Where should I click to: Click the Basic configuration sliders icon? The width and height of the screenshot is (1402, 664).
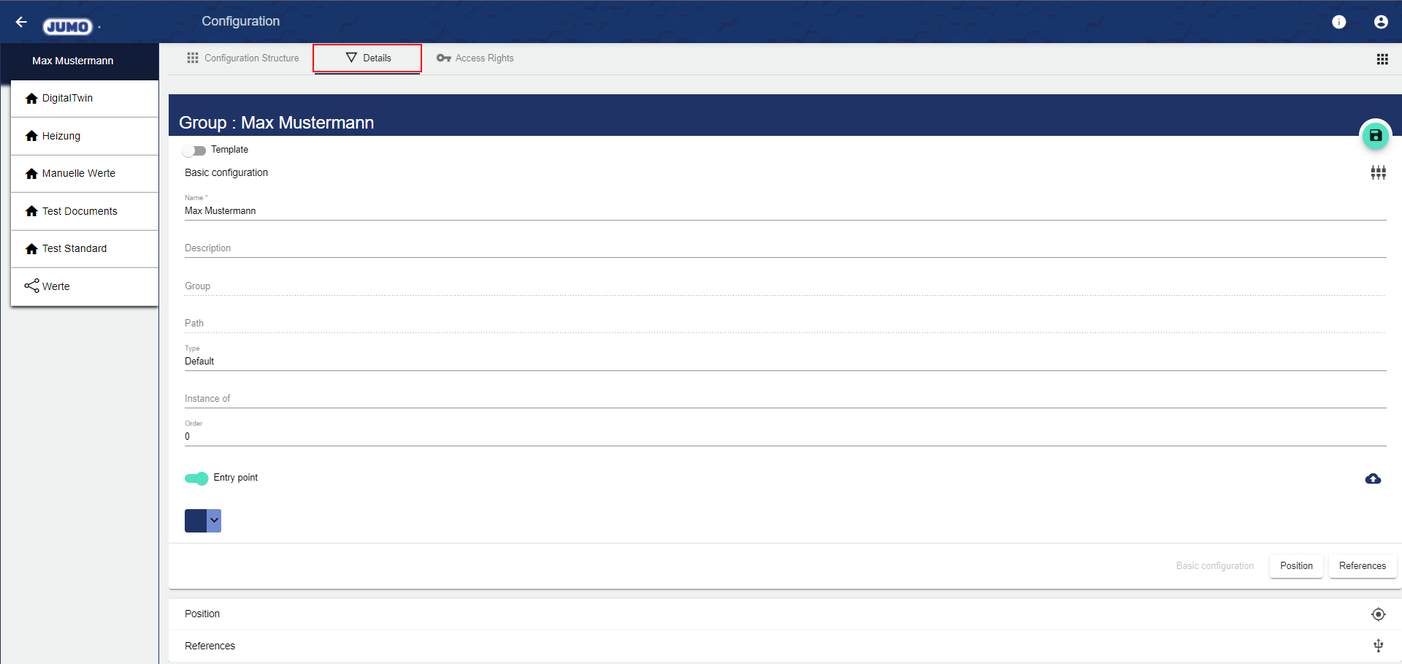click(1378, 173)
